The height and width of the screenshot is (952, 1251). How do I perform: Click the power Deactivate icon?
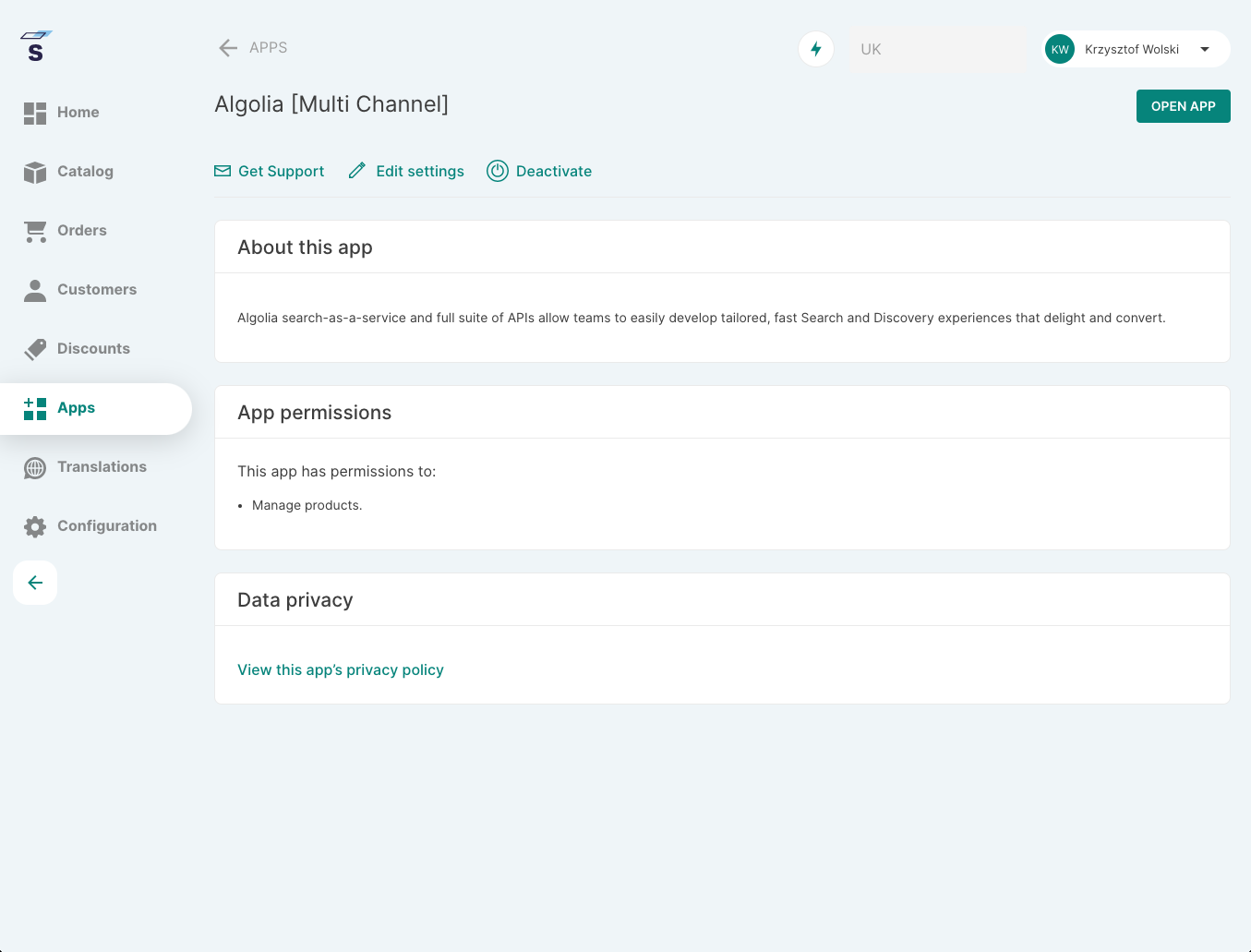(x=498, y=171)
